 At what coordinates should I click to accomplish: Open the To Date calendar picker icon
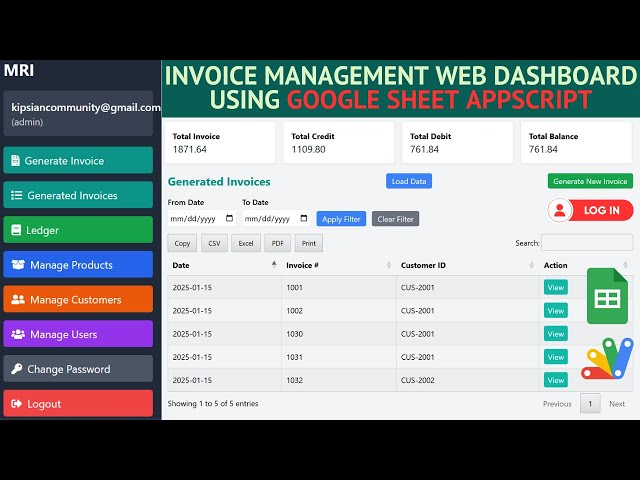(x=304, y=218)
